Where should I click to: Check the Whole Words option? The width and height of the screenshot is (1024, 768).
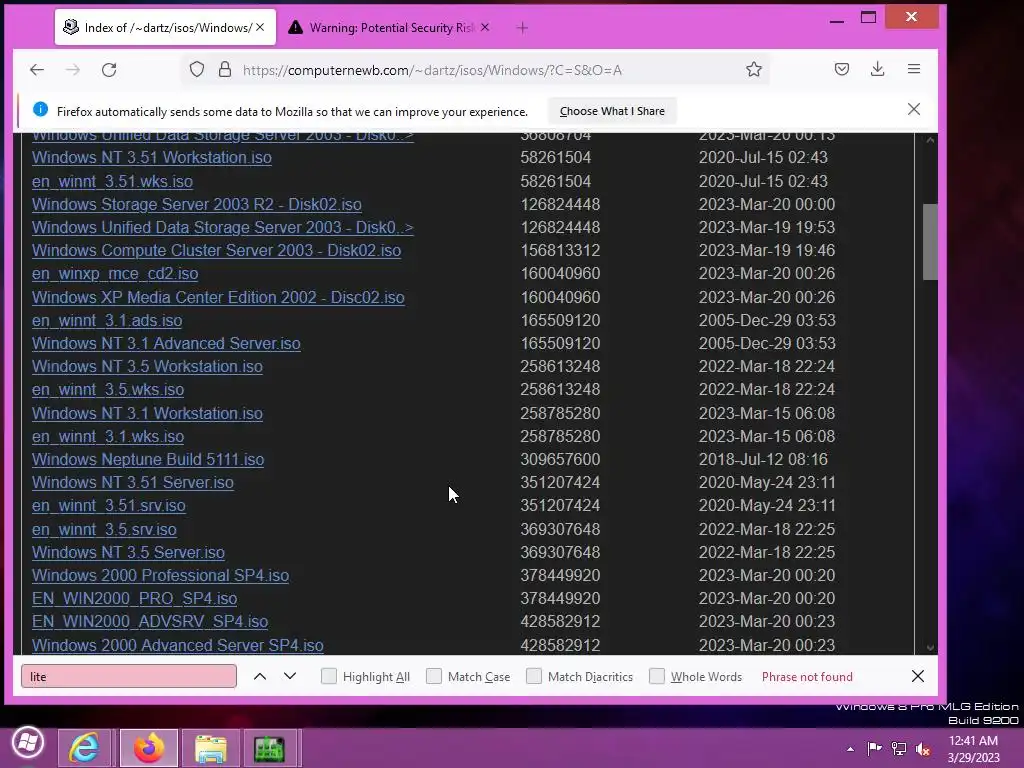657,676
